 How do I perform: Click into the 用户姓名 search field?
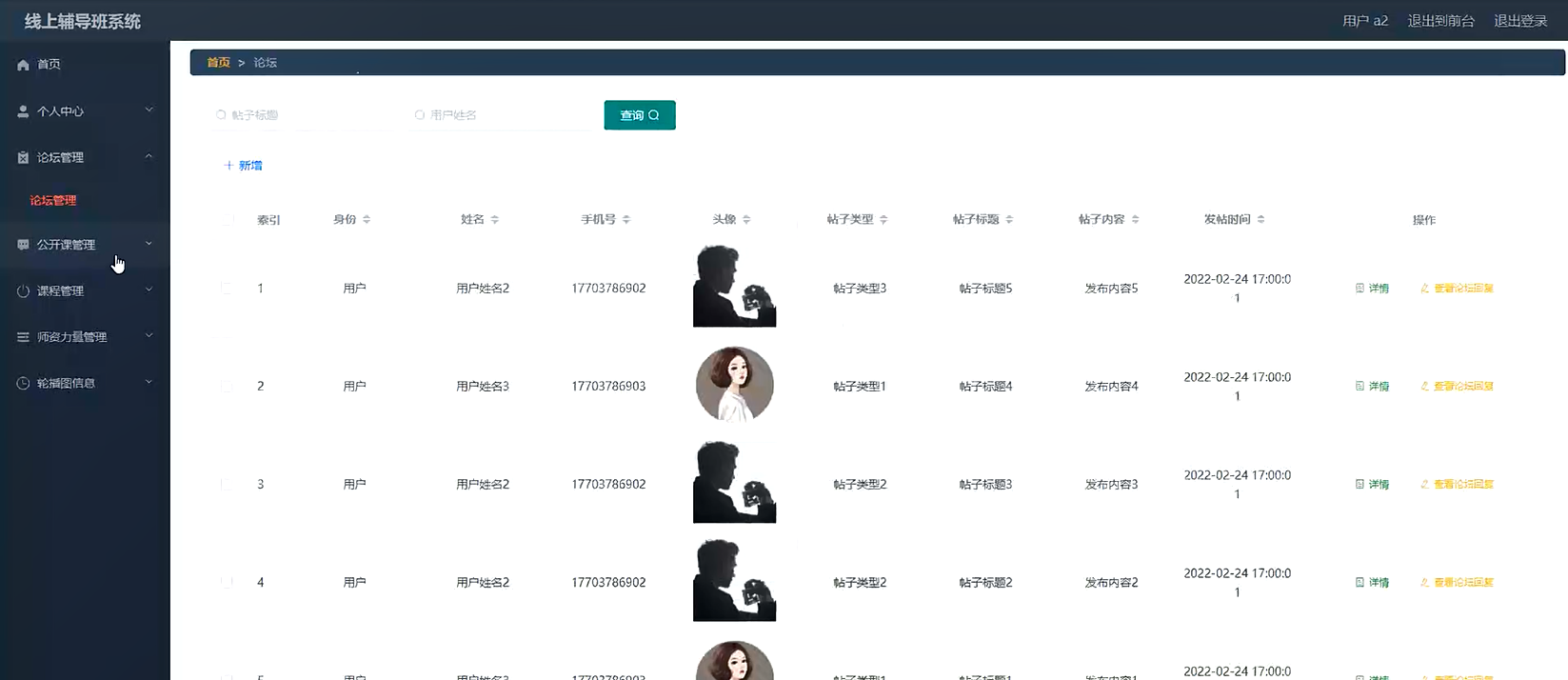coord(500,115)
